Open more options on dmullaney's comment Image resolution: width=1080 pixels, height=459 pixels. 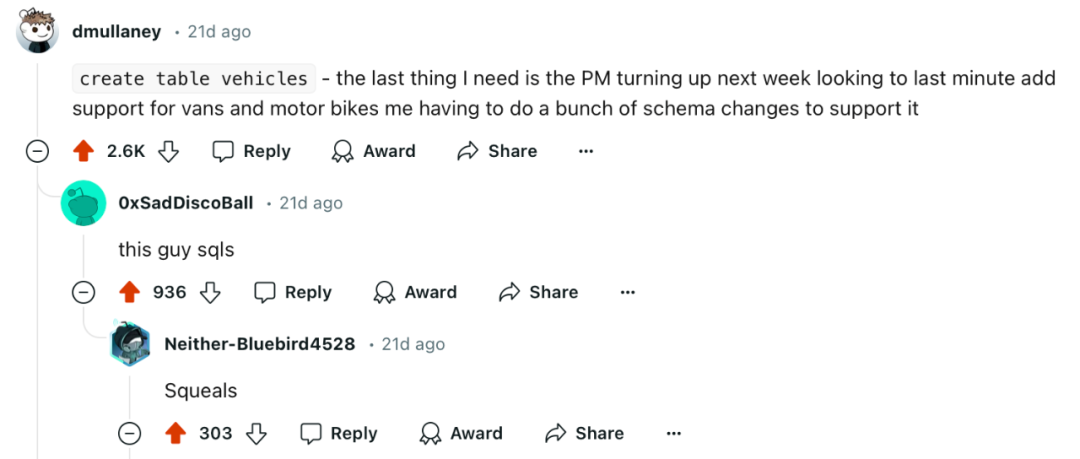586,151
